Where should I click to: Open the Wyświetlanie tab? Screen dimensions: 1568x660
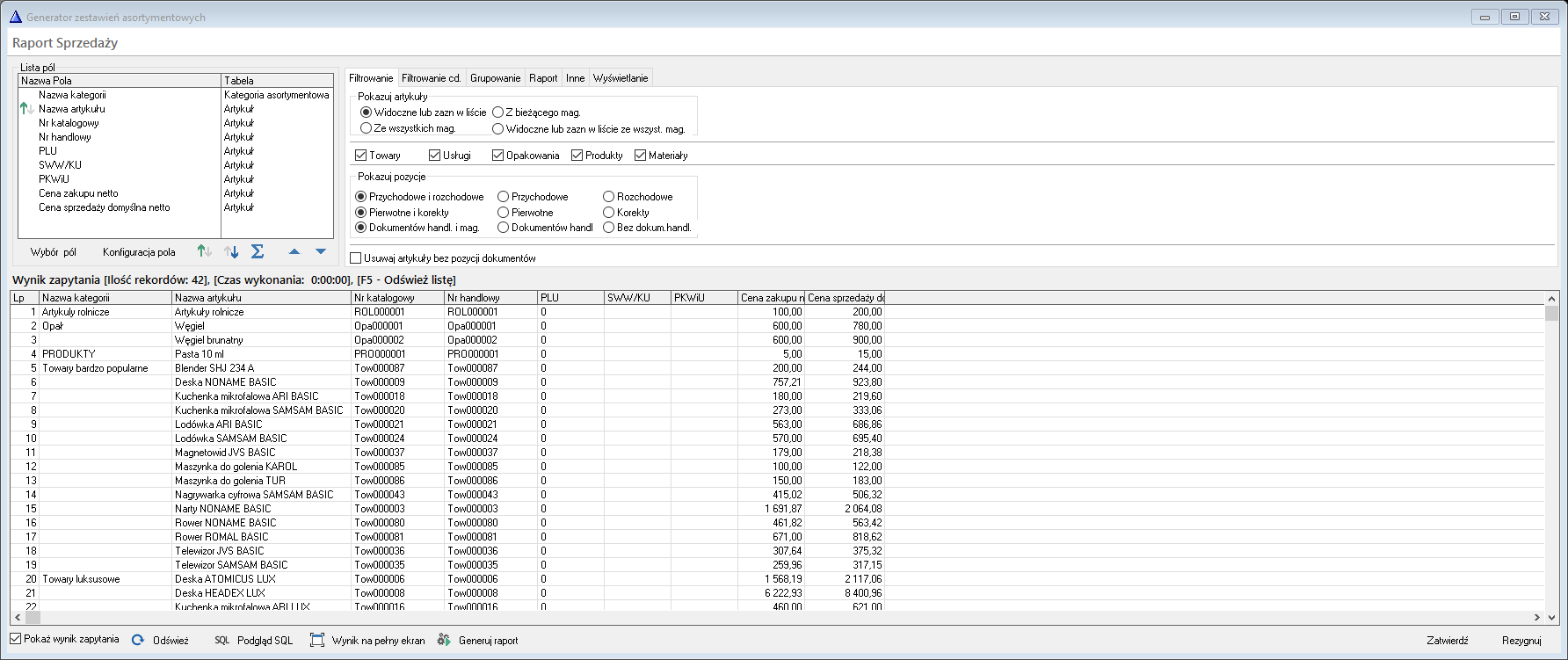point(621,78)
